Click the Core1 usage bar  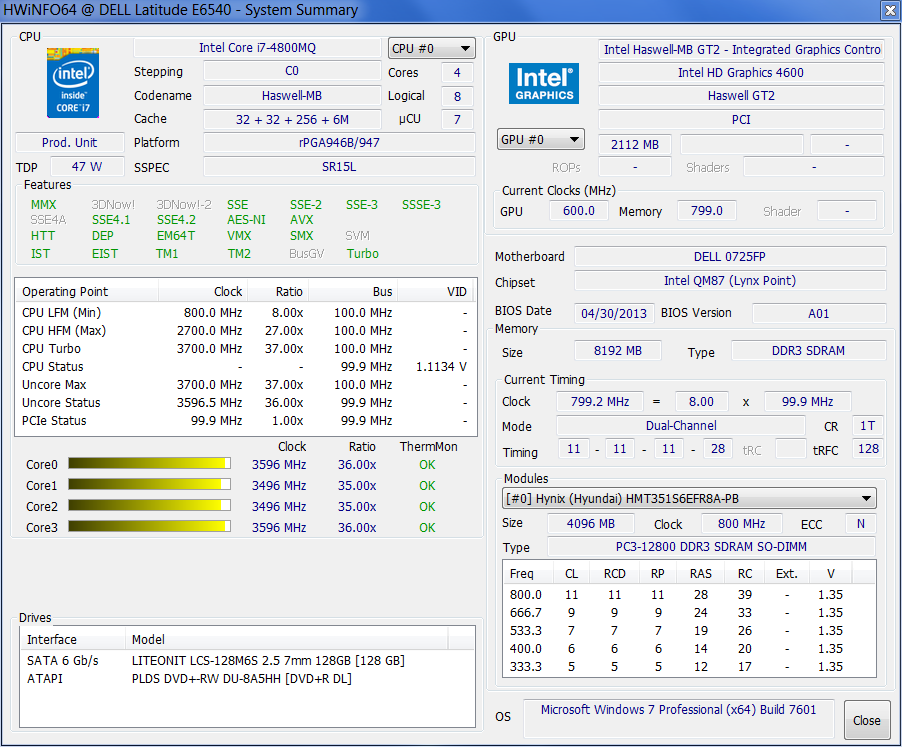coord(150,485)
